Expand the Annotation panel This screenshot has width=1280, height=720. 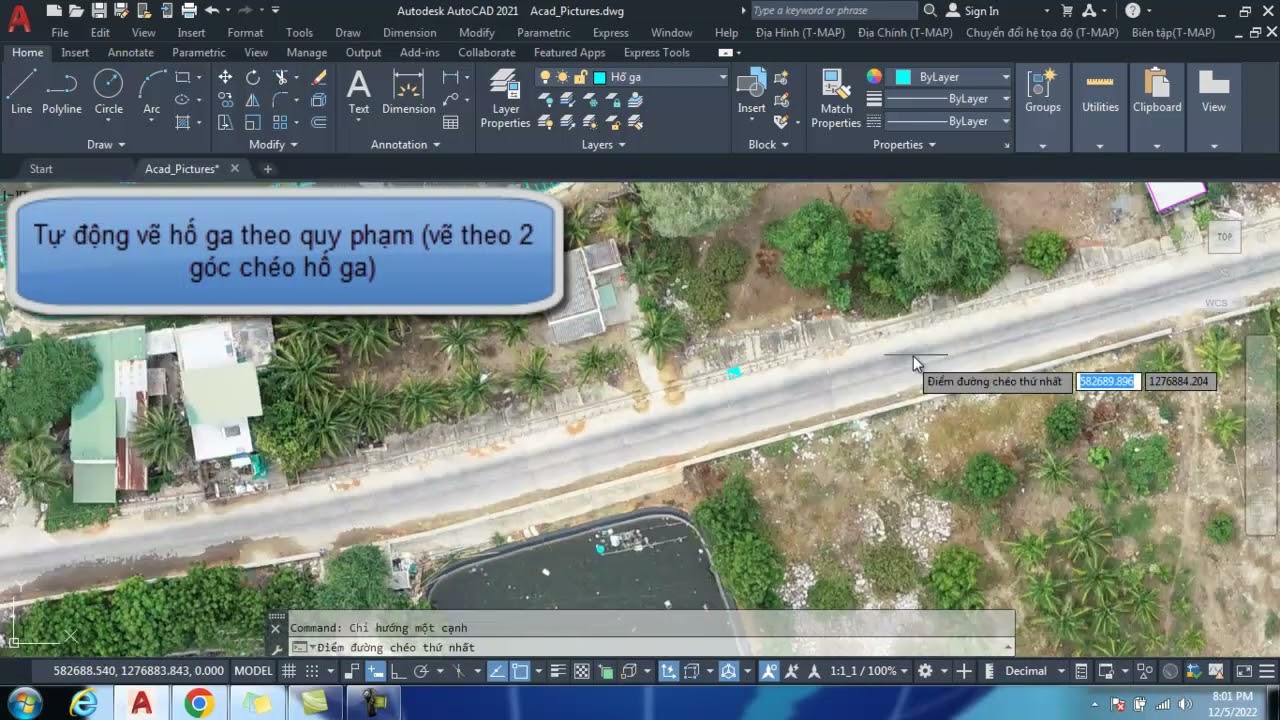[x=405, y=144]
